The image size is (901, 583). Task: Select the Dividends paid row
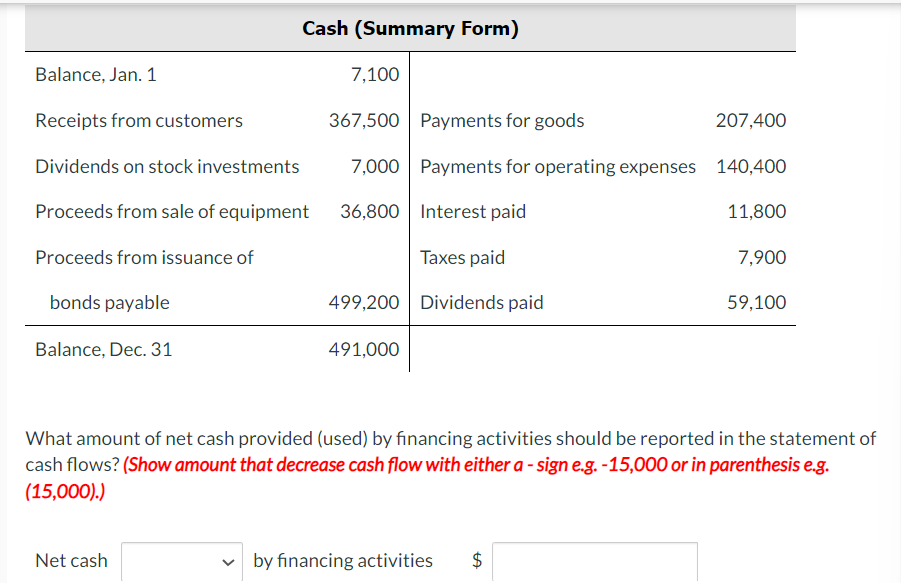(x=481, y=302)
